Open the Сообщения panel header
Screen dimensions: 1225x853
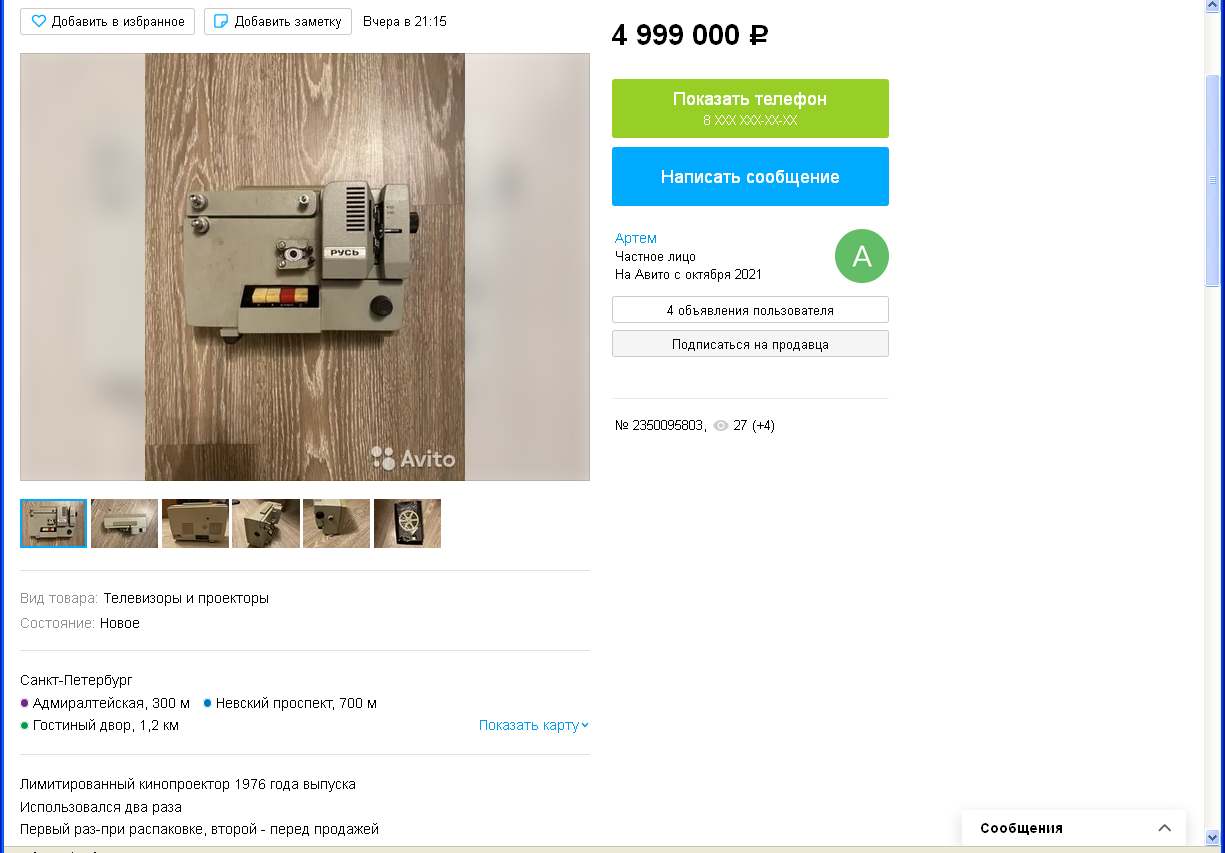[1074, 828]
